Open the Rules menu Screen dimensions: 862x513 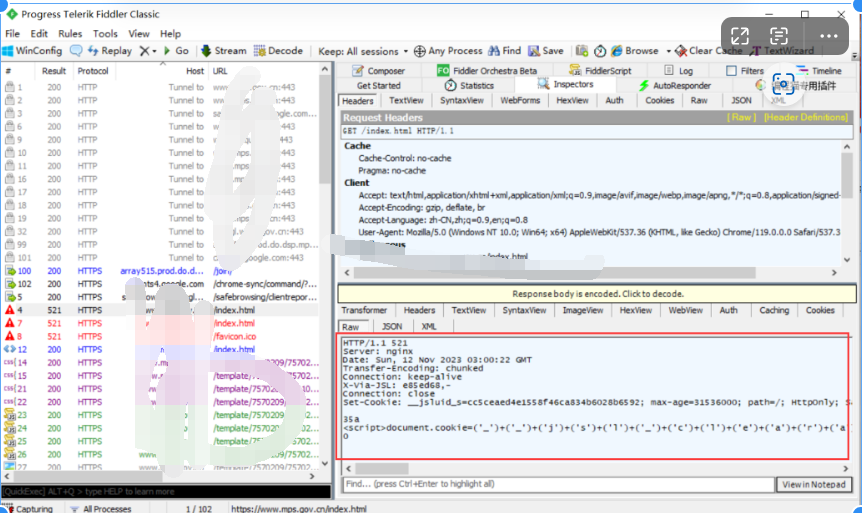(70, 34)
